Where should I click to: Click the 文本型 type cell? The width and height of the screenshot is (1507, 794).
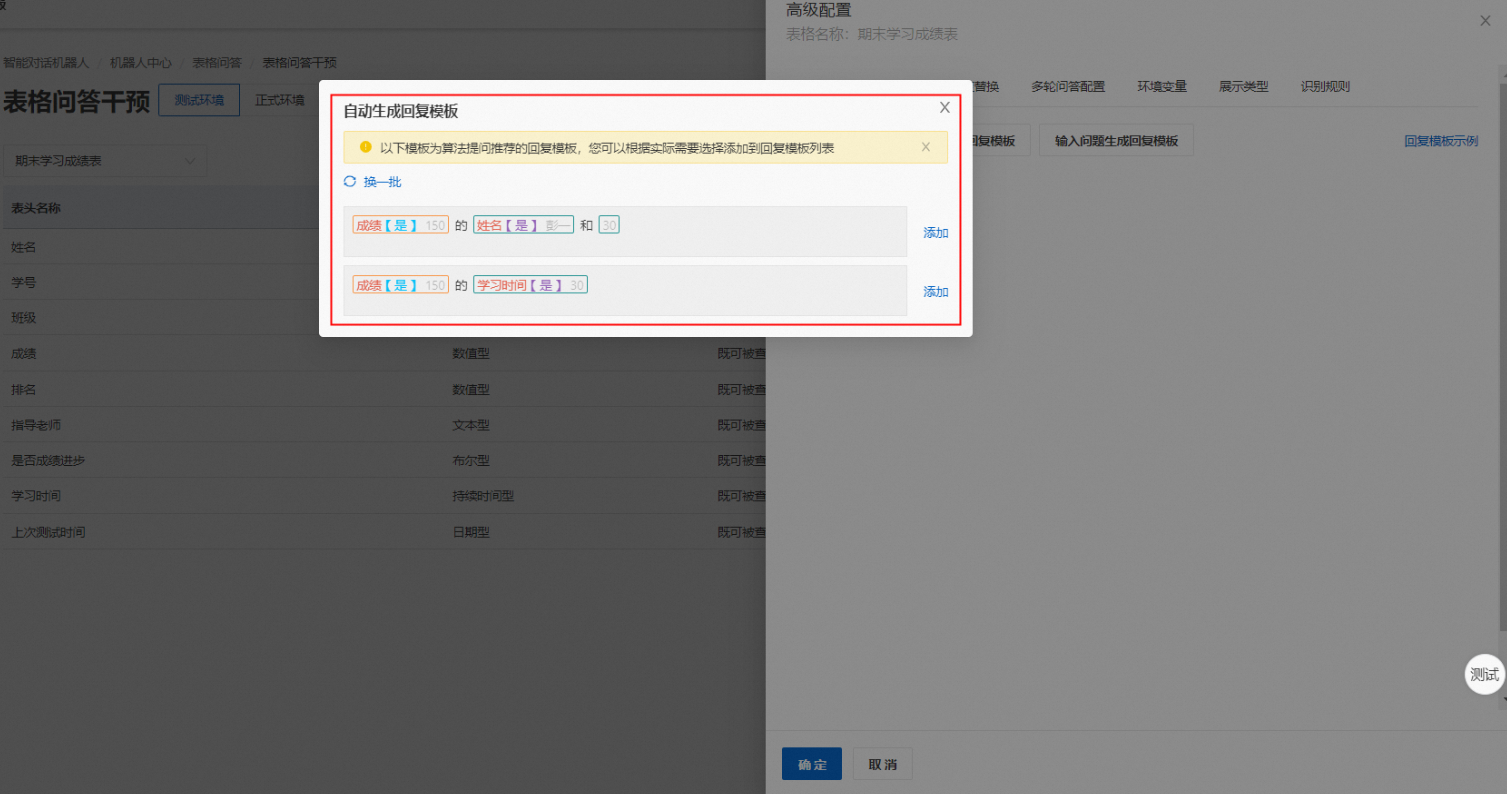pos(471,425)
